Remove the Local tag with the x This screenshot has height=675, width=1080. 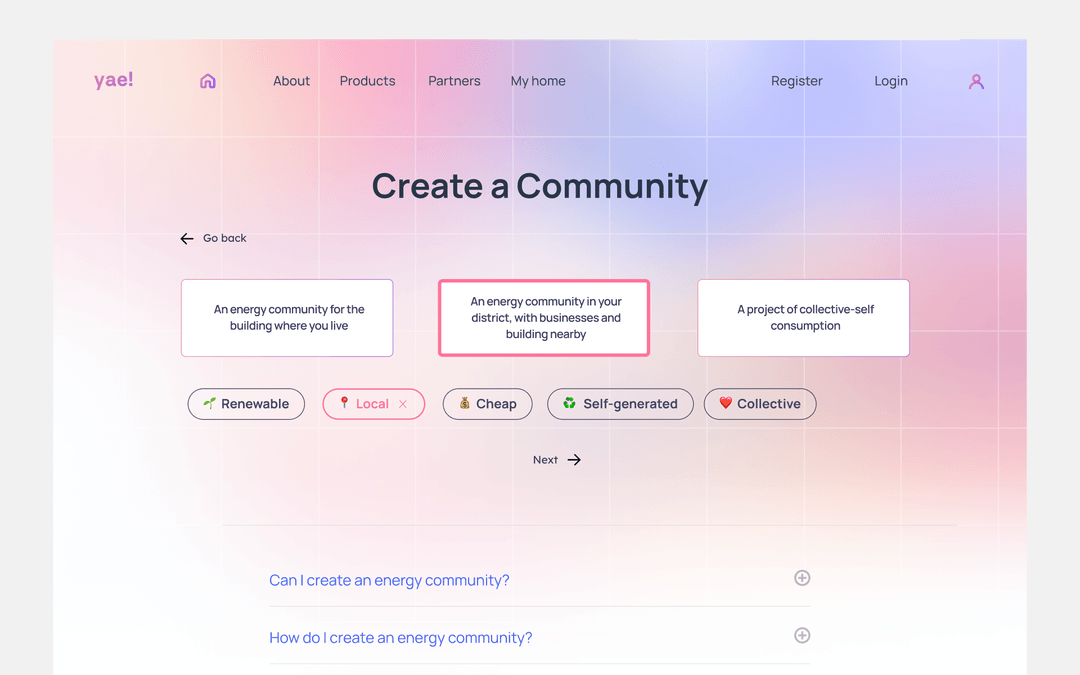[402, 404]
